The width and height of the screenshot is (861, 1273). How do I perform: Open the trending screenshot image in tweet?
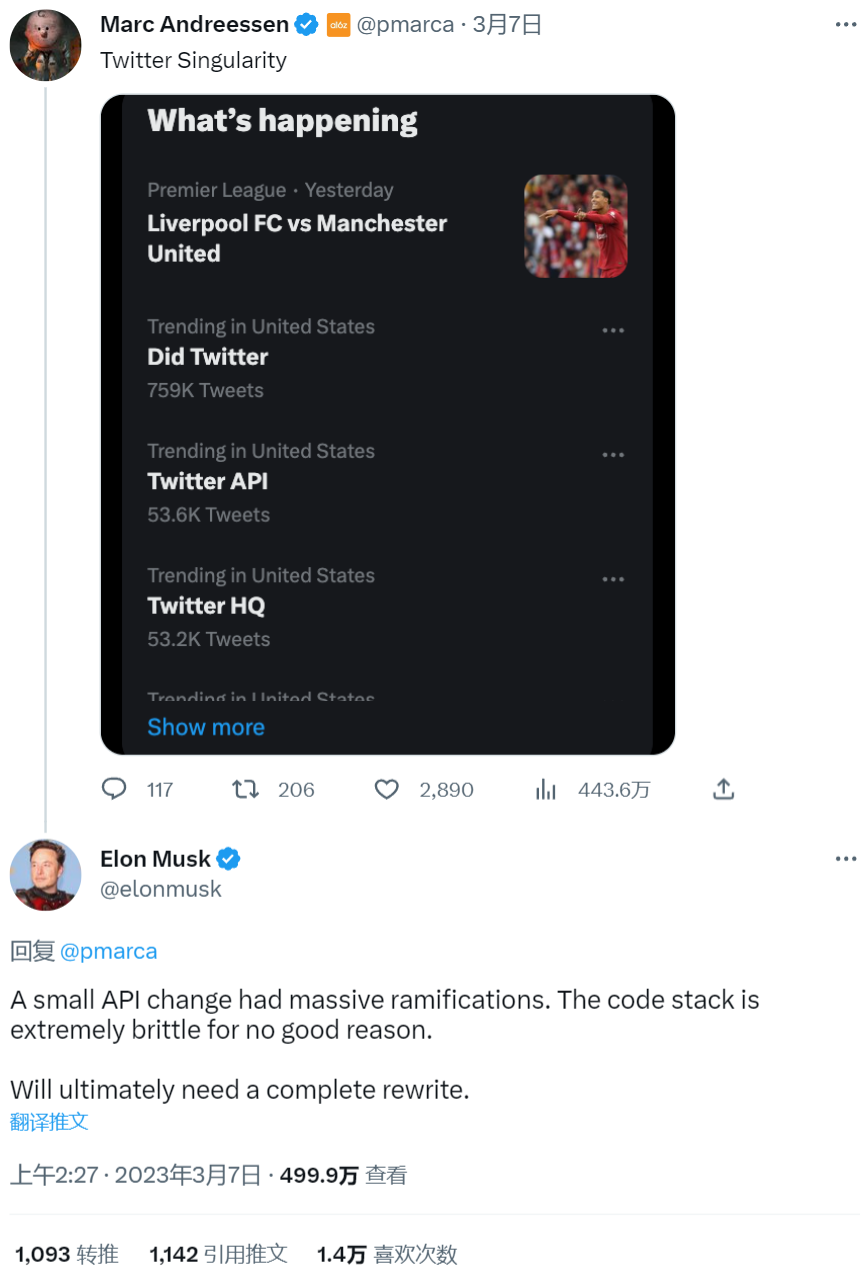(x=388, y=424)
